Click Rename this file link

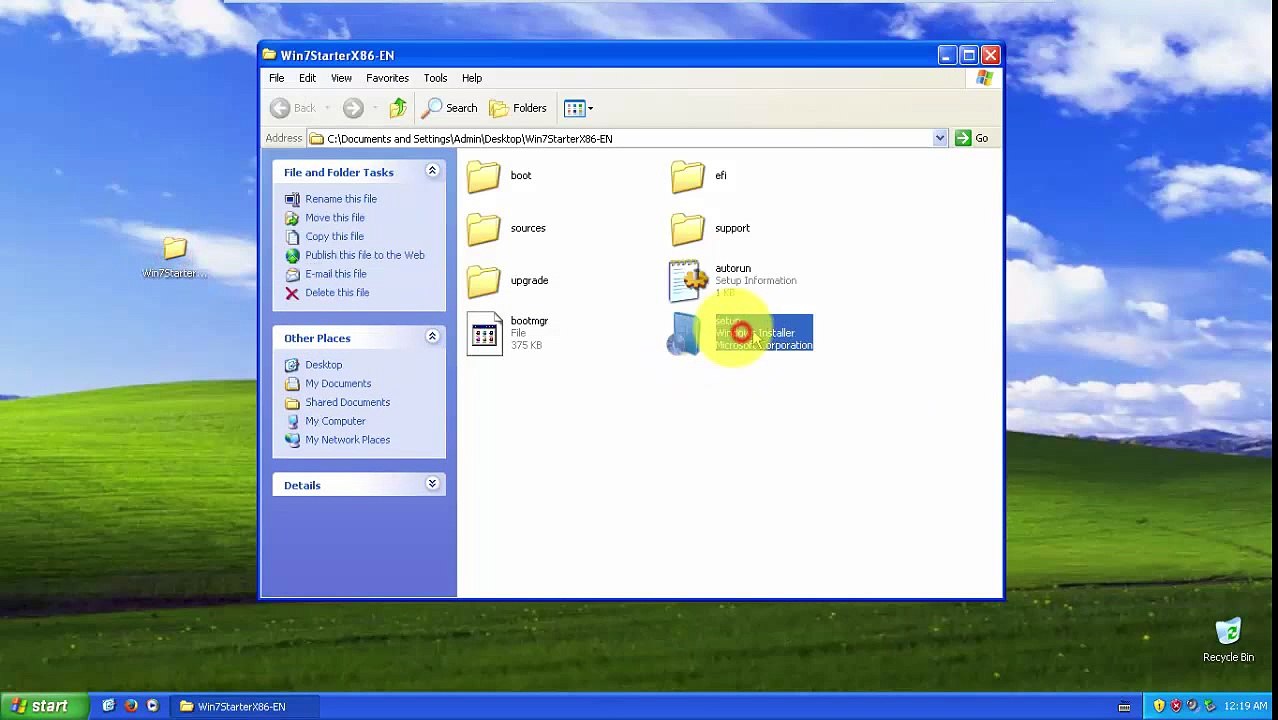pos(341,199)
